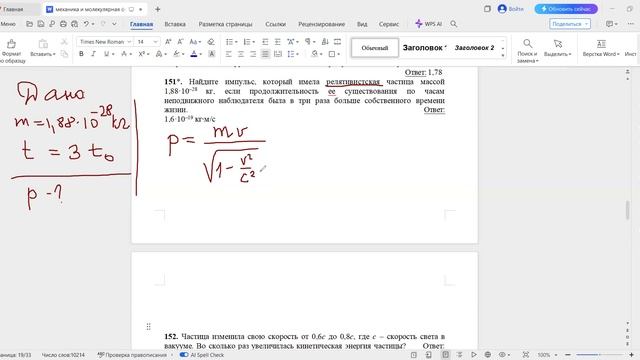The width and height of the screenshot is (640, 360).
Task: Apply the Heading 2 style
Action: (474, 48)
